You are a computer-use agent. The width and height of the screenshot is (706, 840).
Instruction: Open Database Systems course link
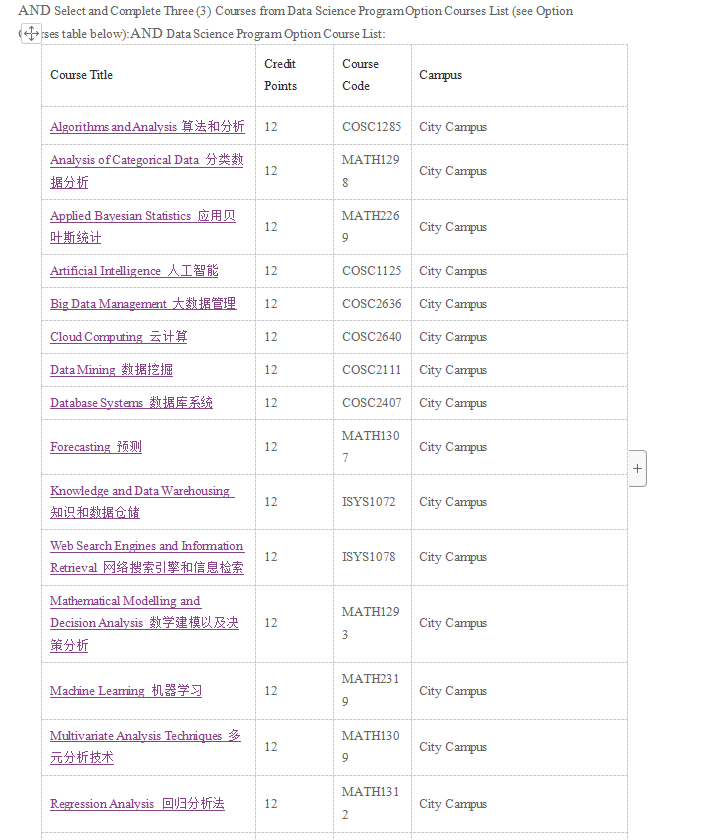click(x=131, y=403)
